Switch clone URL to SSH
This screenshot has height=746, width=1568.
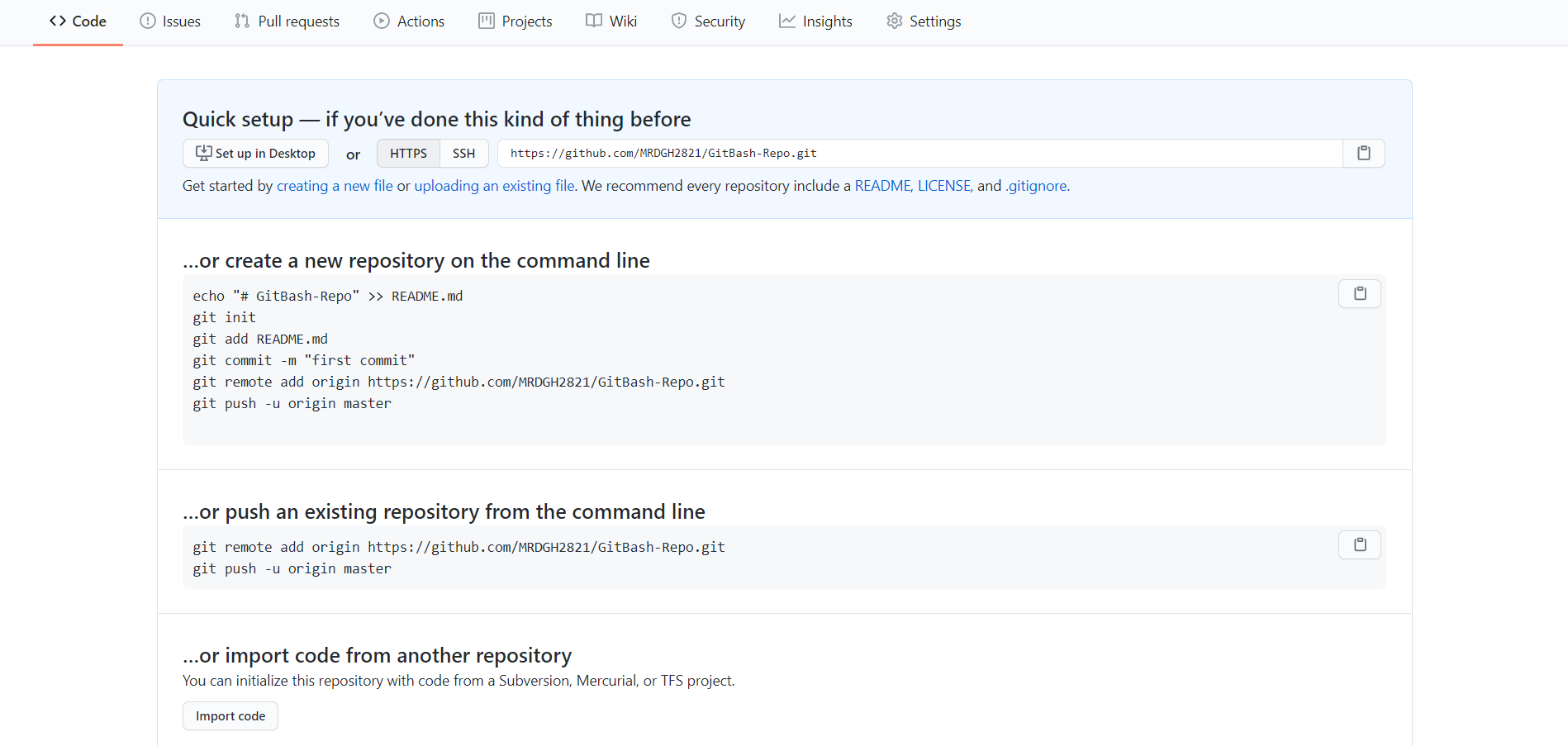coord(463,154)
